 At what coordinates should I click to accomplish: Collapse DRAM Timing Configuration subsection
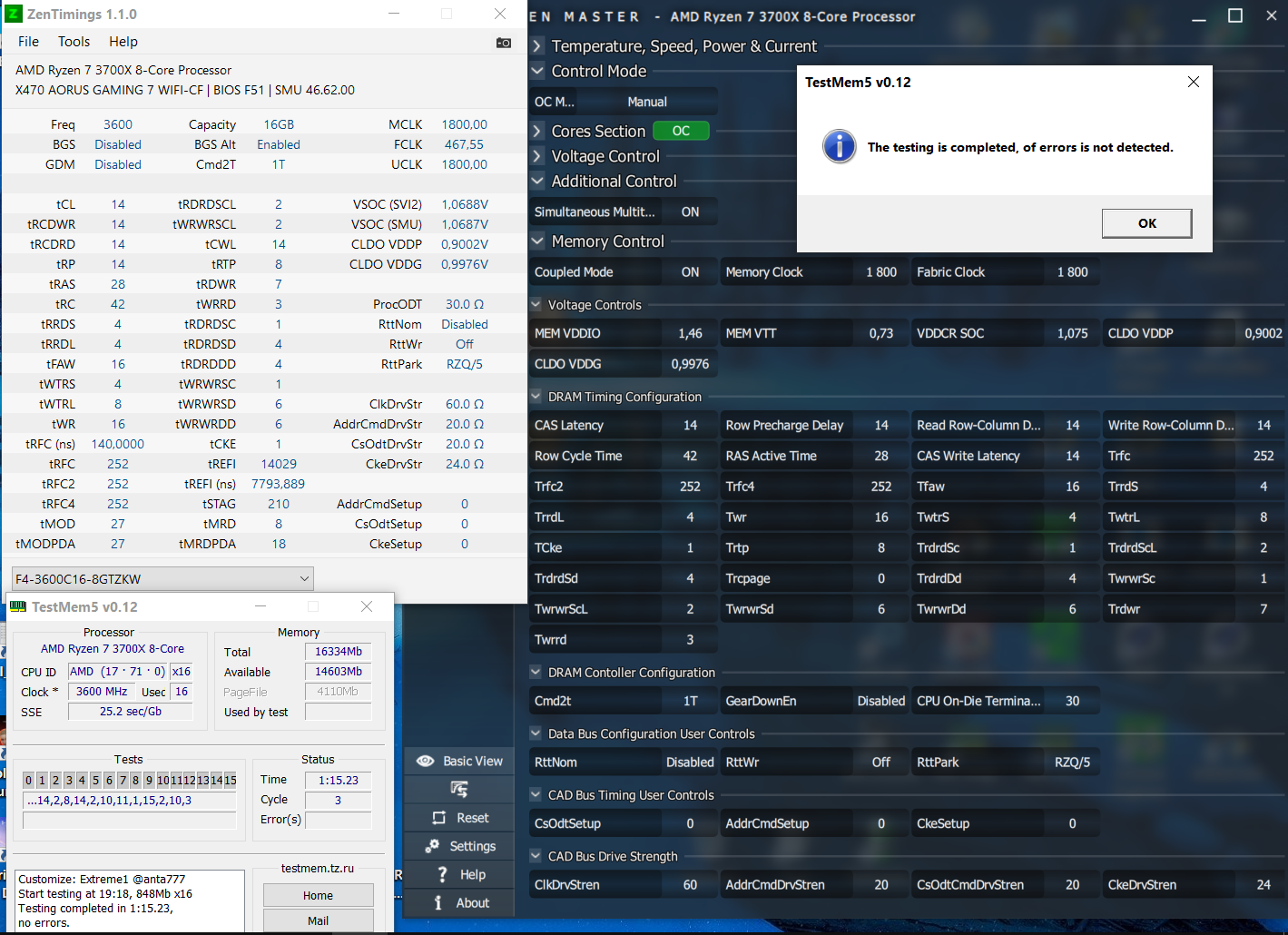536,397
